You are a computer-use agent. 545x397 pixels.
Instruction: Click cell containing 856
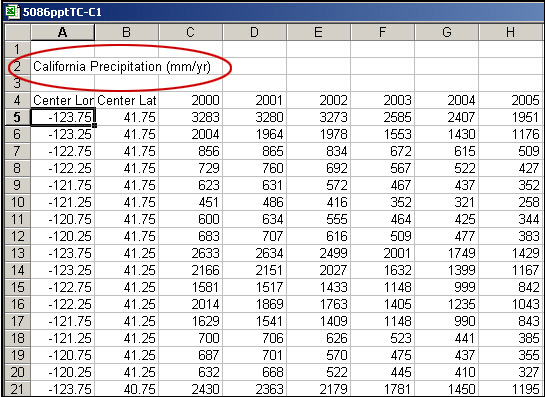pyautogui.click(x=190, y=151)
